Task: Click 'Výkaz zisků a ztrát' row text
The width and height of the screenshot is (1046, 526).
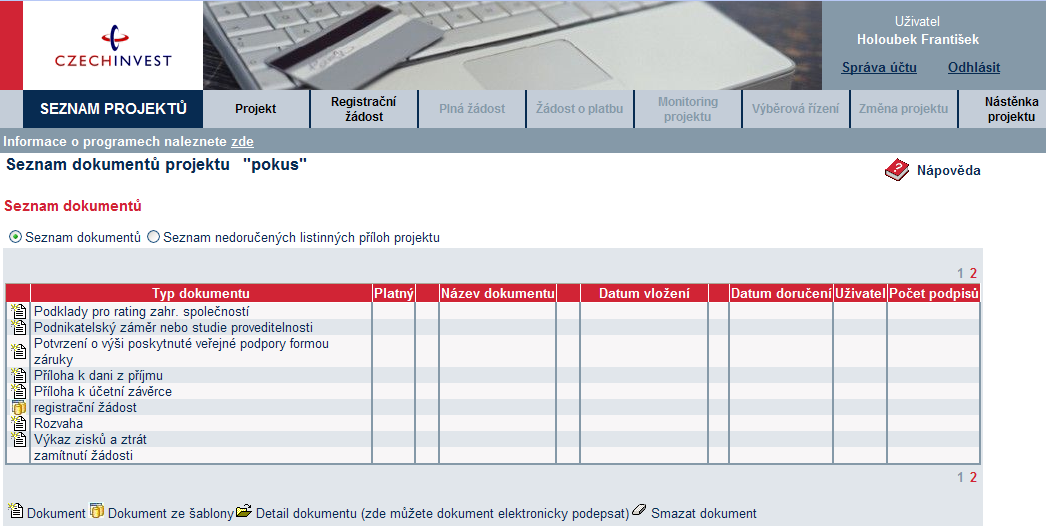Action: click(x=90, y=439)
